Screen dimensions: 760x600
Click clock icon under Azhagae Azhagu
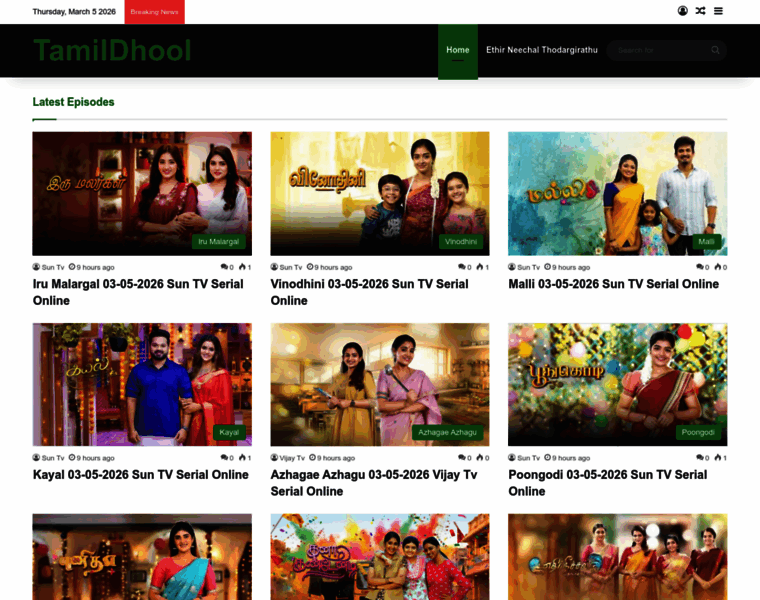313,457
